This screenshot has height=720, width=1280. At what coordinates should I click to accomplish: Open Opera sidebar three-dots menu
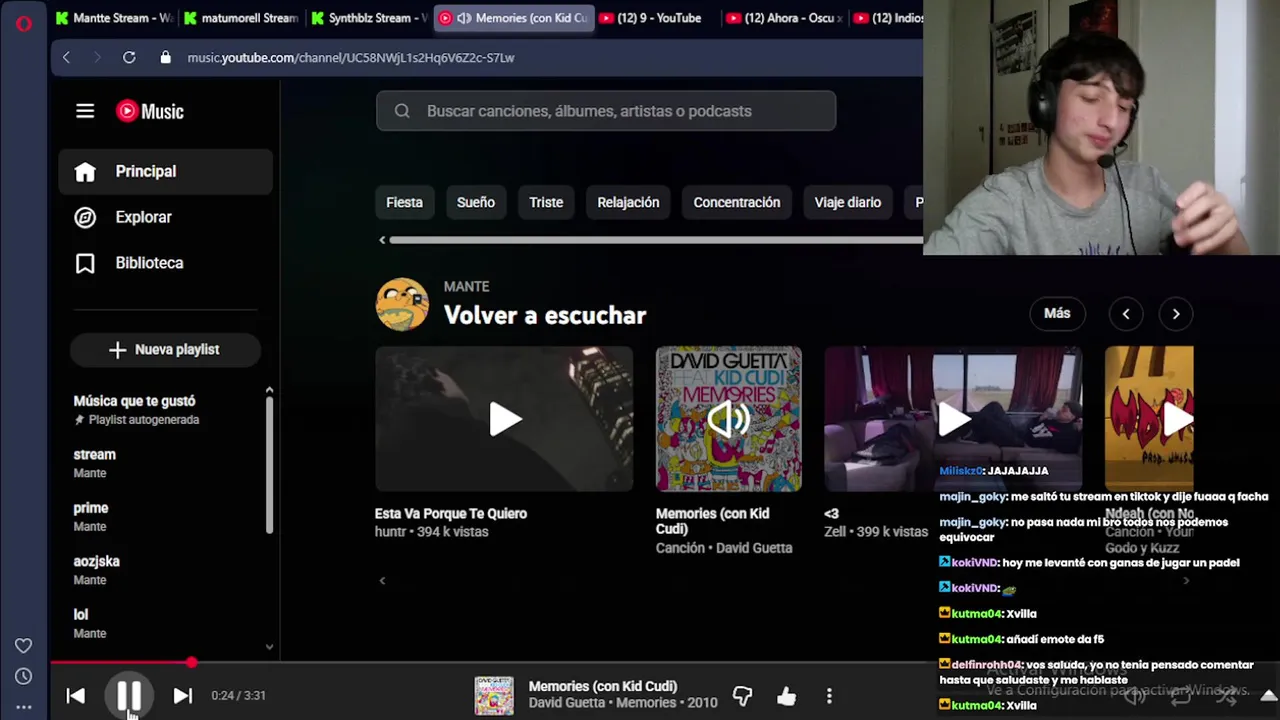click(x=24, y=707)
